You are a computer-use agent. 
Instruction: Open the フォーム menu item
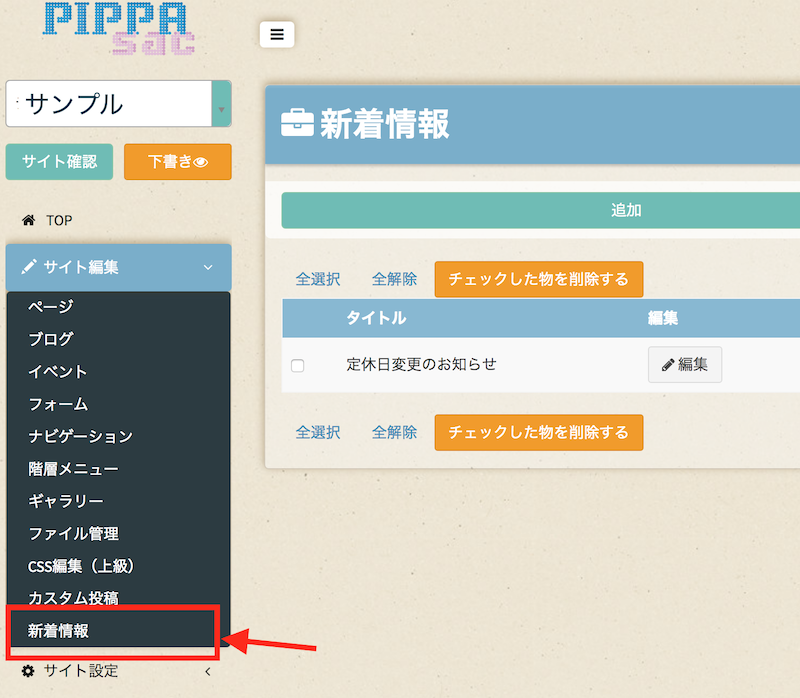click(58, 404)
